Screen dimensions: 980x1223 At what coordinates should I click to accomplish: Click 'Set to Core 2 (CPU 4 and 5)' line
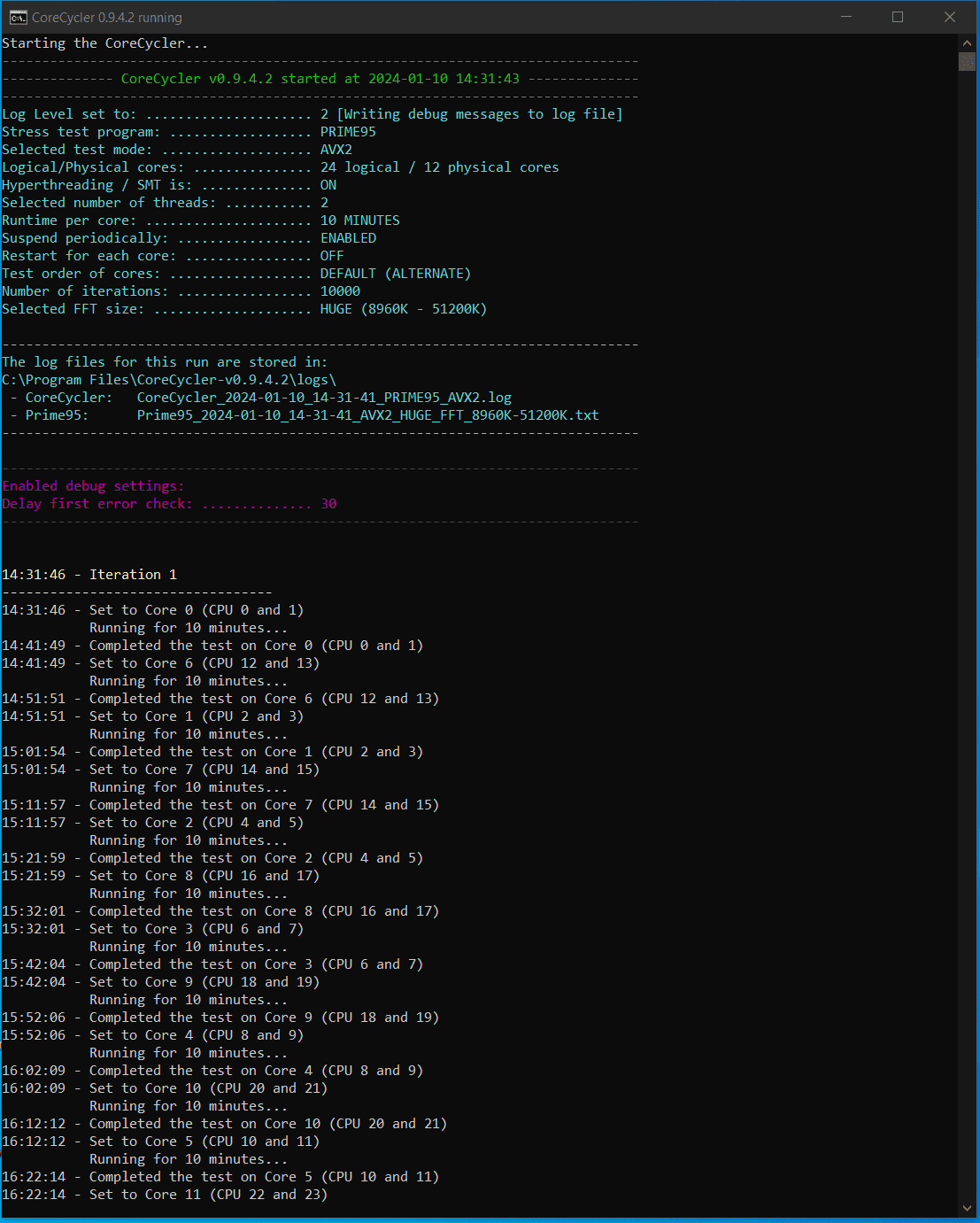(152, 823)
